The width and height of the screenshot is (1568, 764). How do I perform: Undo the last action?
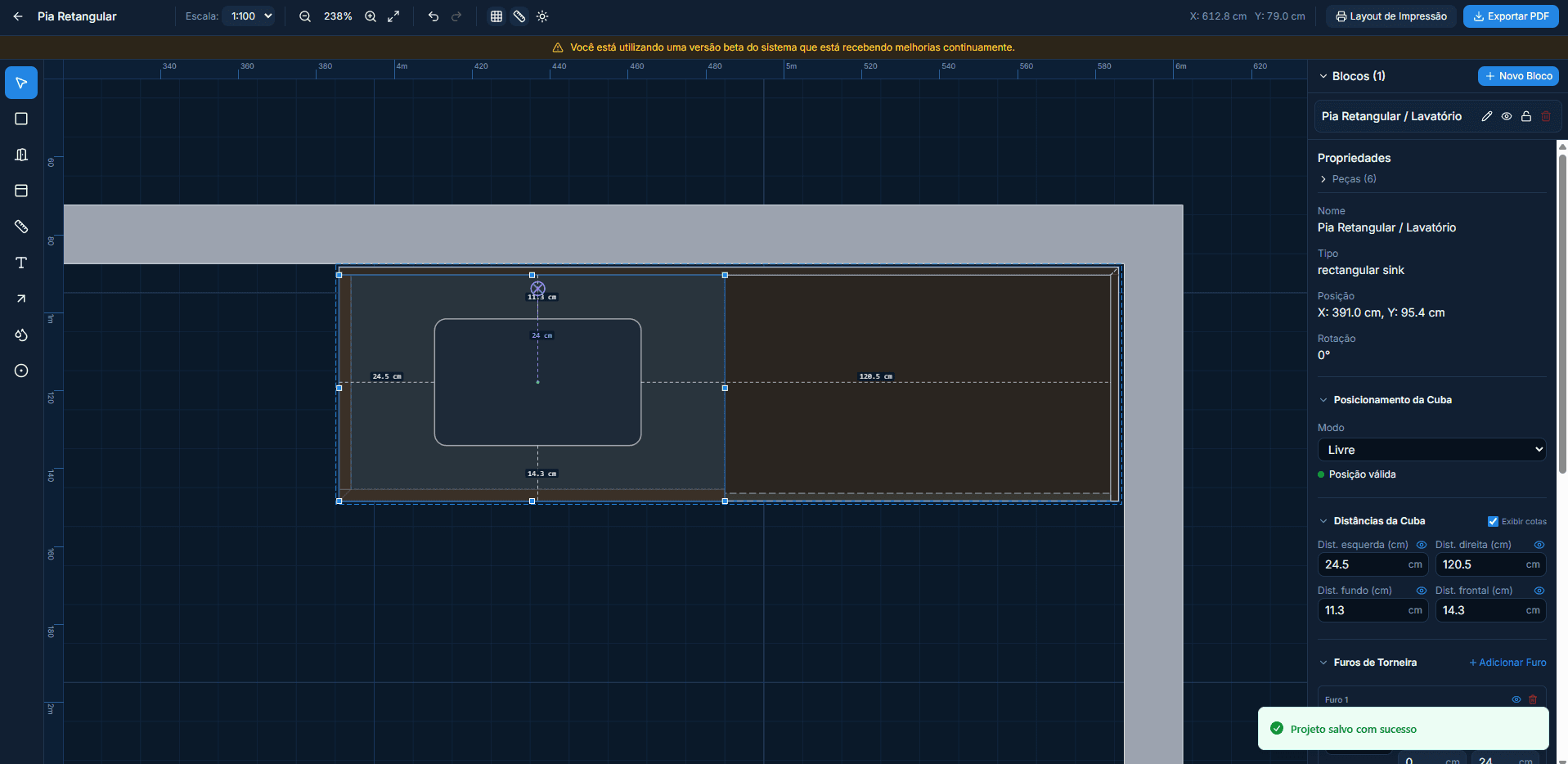point(434,16)
